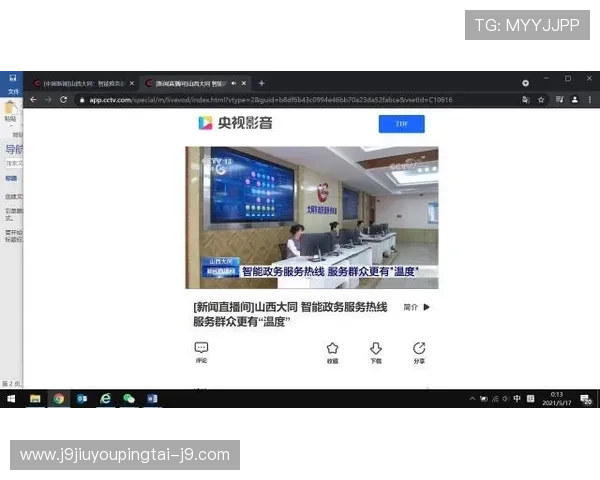Open the Windows Start menu
Image resolution: width=600 pixels, height=480 pixels.
point(11,399)
